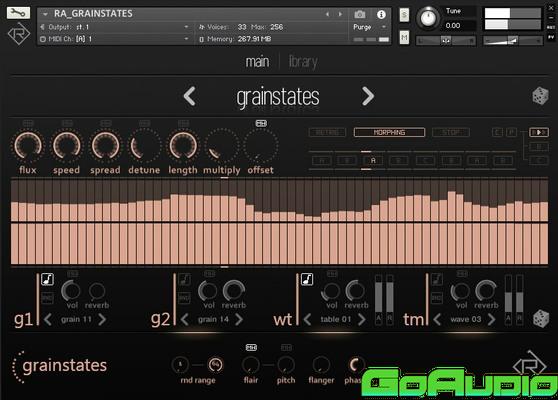This screenshot has width=558, height=400.
Task: Click the flanger knob
Action: coord(321,365)
